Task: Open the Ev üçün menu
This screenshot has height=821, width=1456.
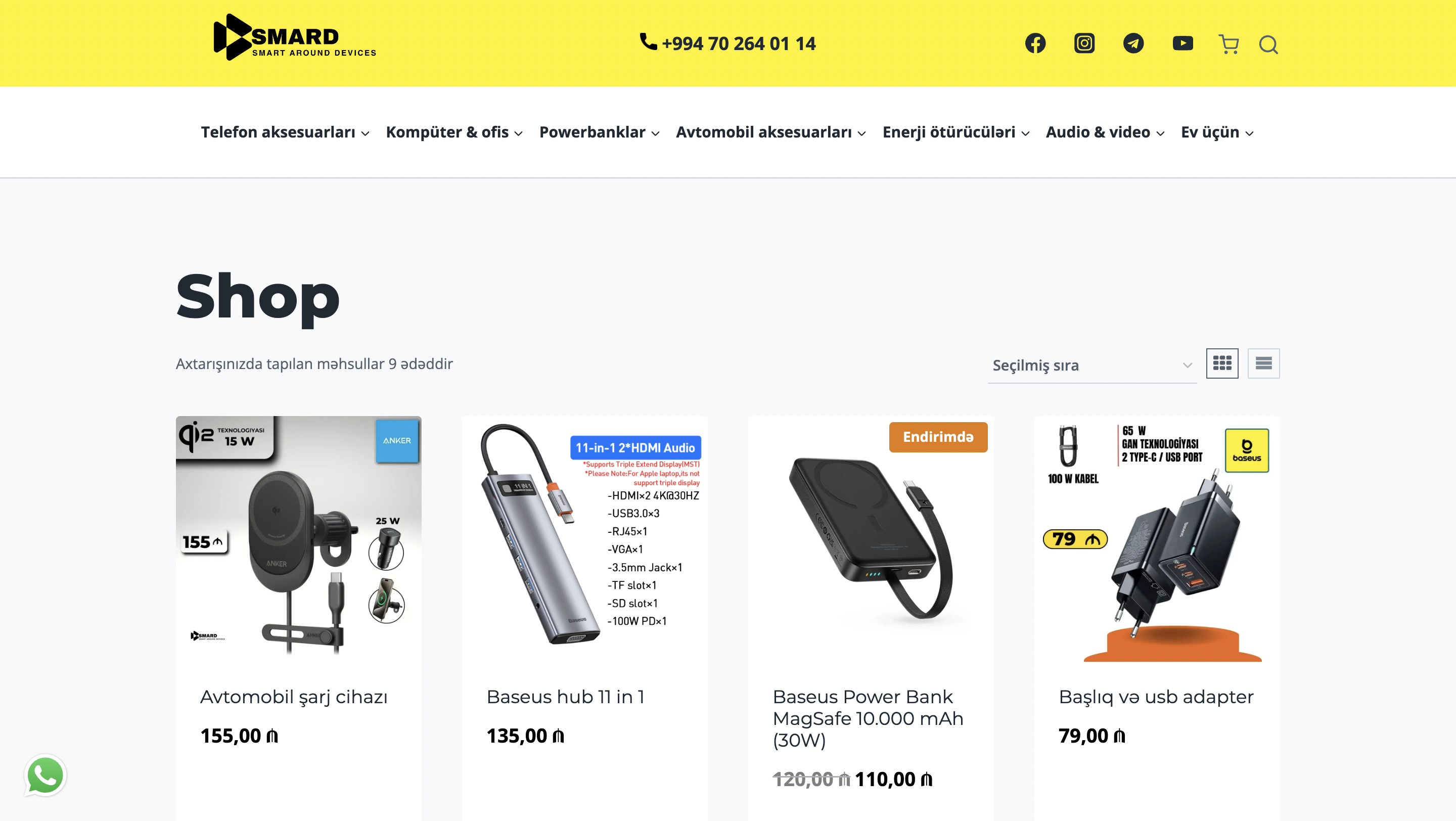Action: [x=1217, y=132]
